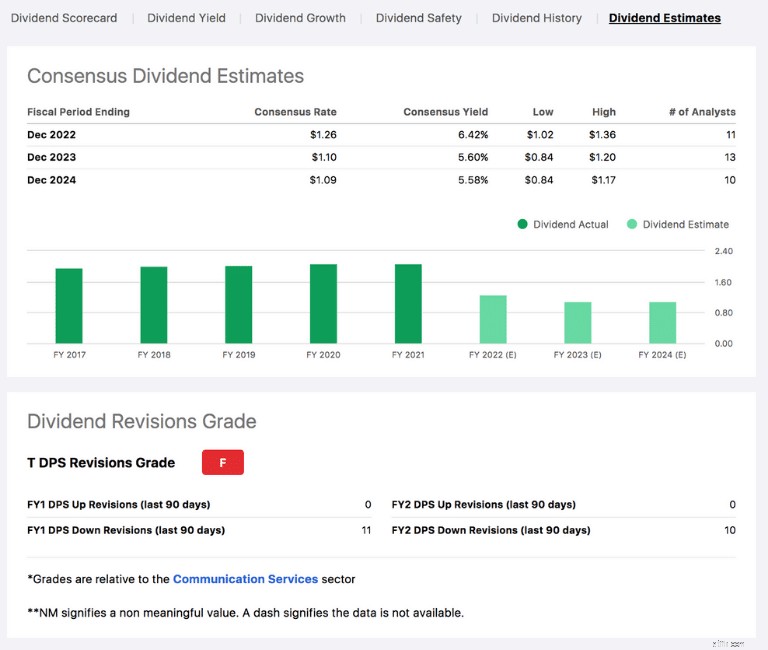Click the FY 2019 dividend bar
This screenshot has height=650, width=768.
click(239, 305)
